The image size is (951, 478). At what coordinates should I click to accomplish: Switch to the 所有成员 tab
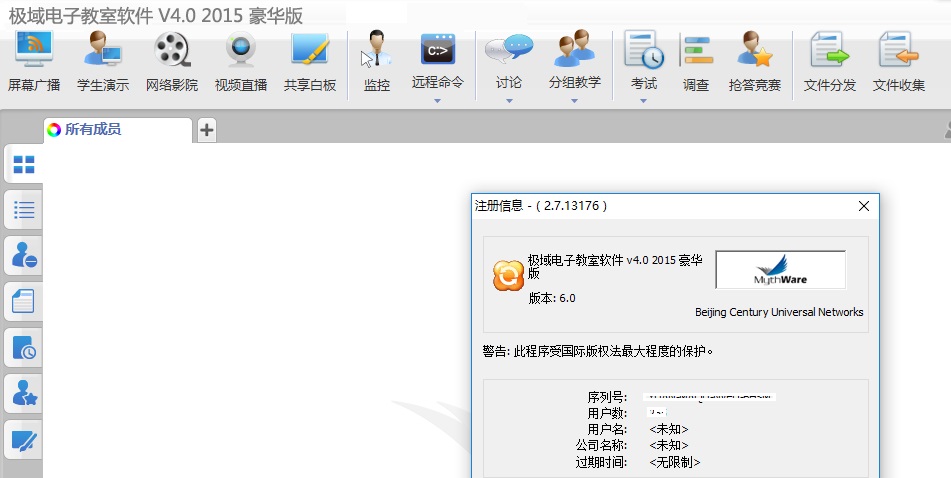click(116, 129)
